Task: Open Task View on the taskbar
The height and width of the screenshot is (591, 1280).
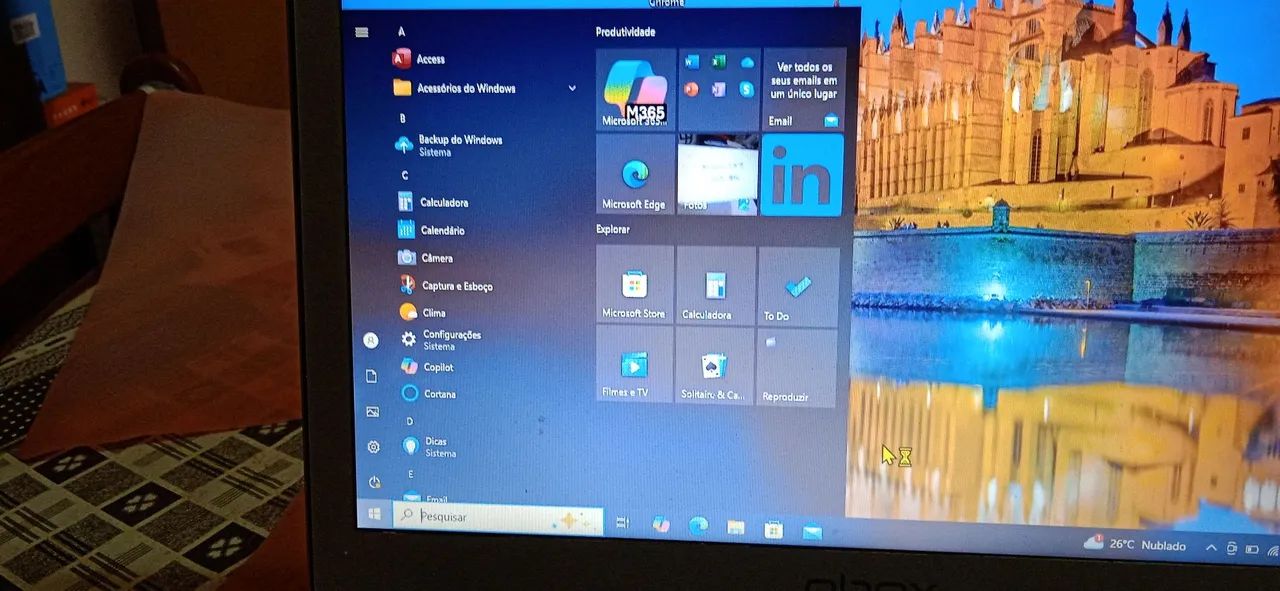Action: pos(622,522)
